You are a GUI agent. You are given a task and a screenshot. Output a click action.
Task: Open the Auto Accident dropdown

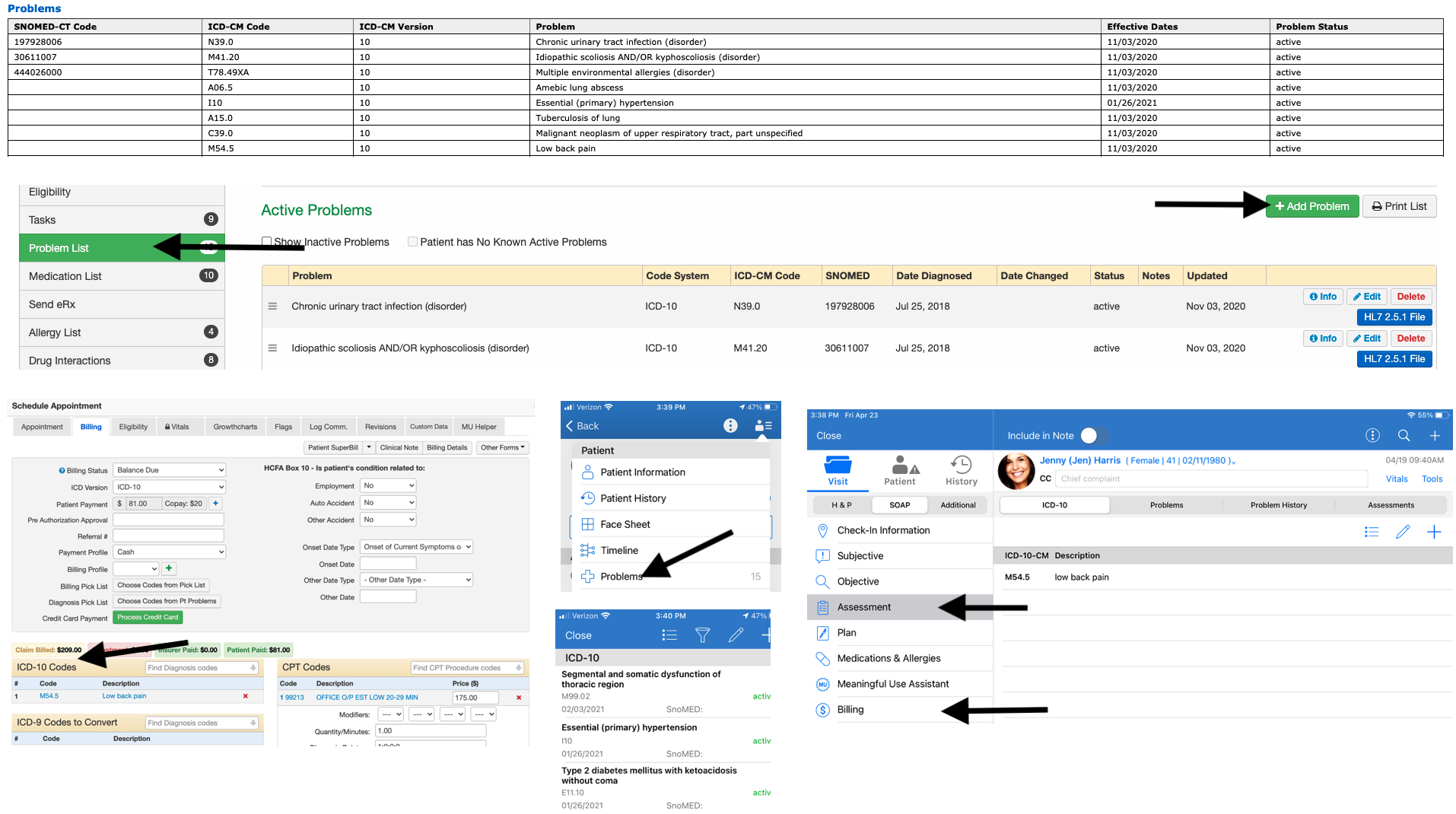click(x=388, y=503)
